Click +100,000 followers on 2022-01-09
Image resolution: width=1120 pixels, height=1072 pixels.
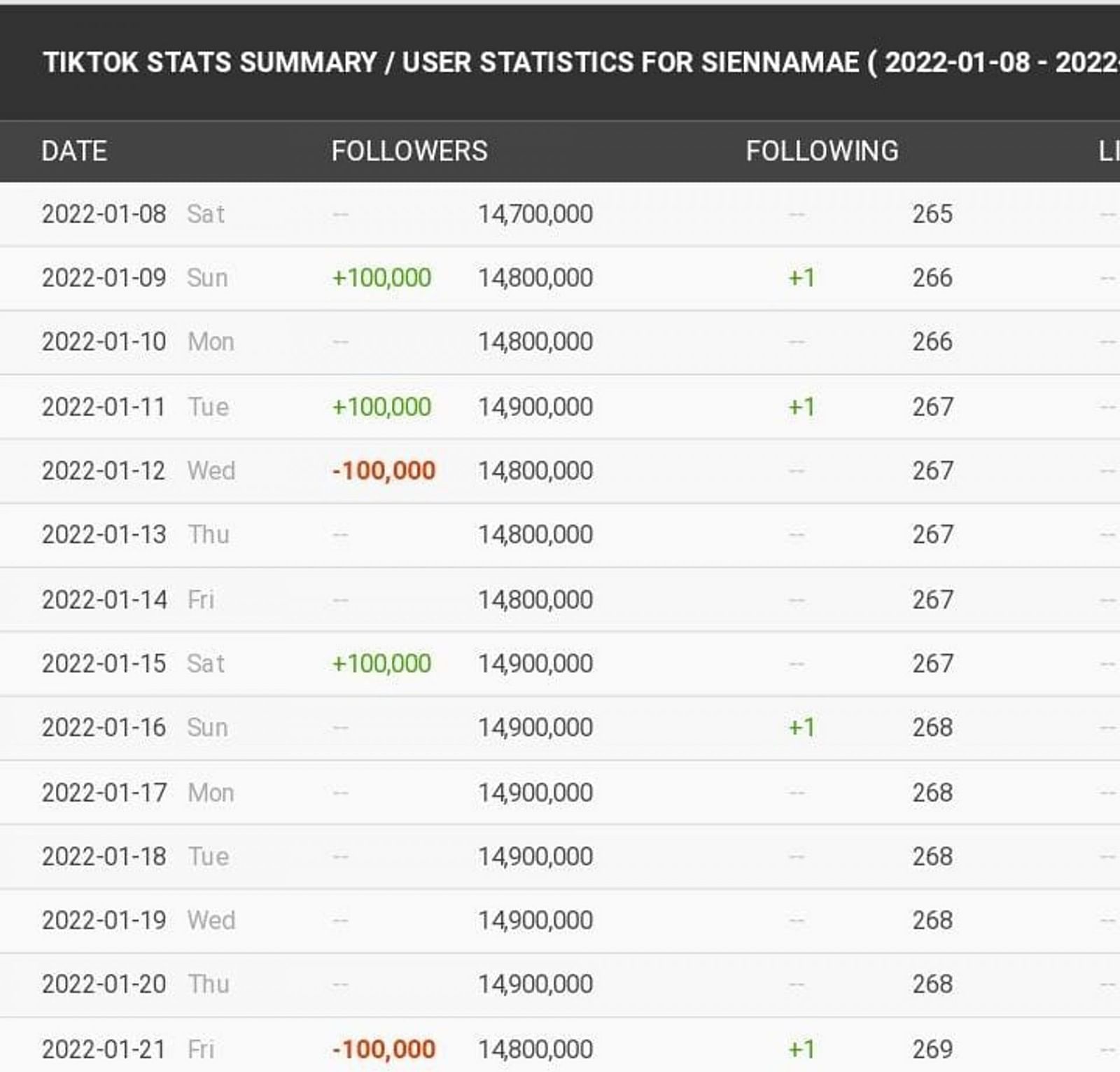(x=381, y=278)
